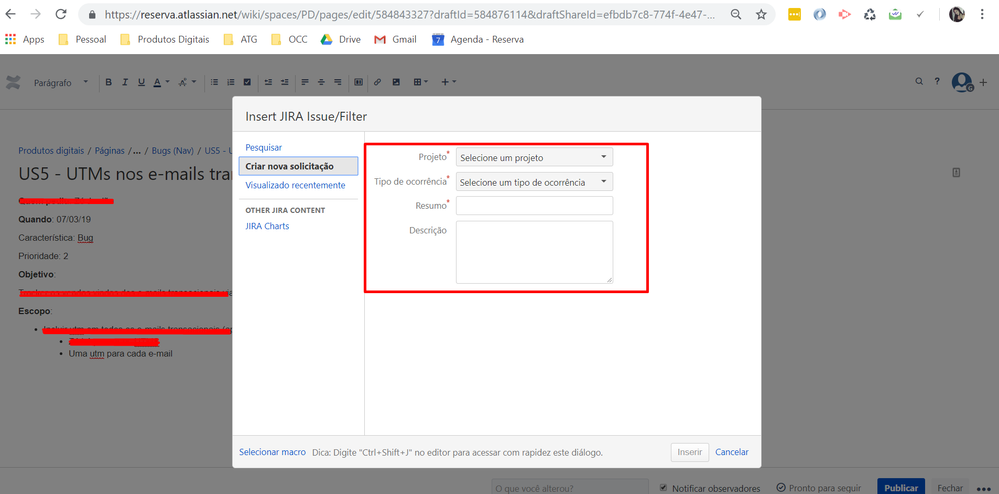Insert a bullet list
The width and height of the screenshot is (999, 494).
click(x=214, y=82)
